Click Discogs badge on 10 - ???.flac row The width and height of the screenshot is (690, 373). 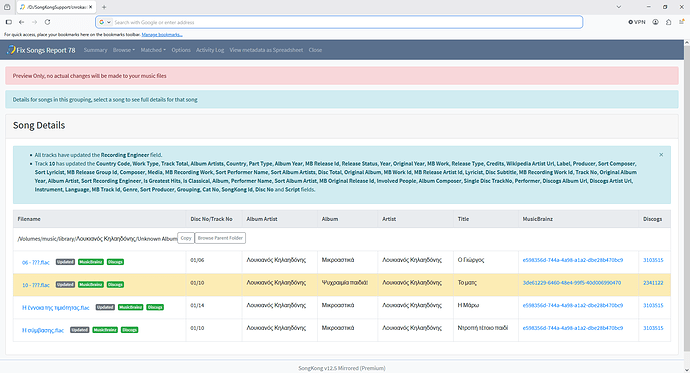pos(115,285)
